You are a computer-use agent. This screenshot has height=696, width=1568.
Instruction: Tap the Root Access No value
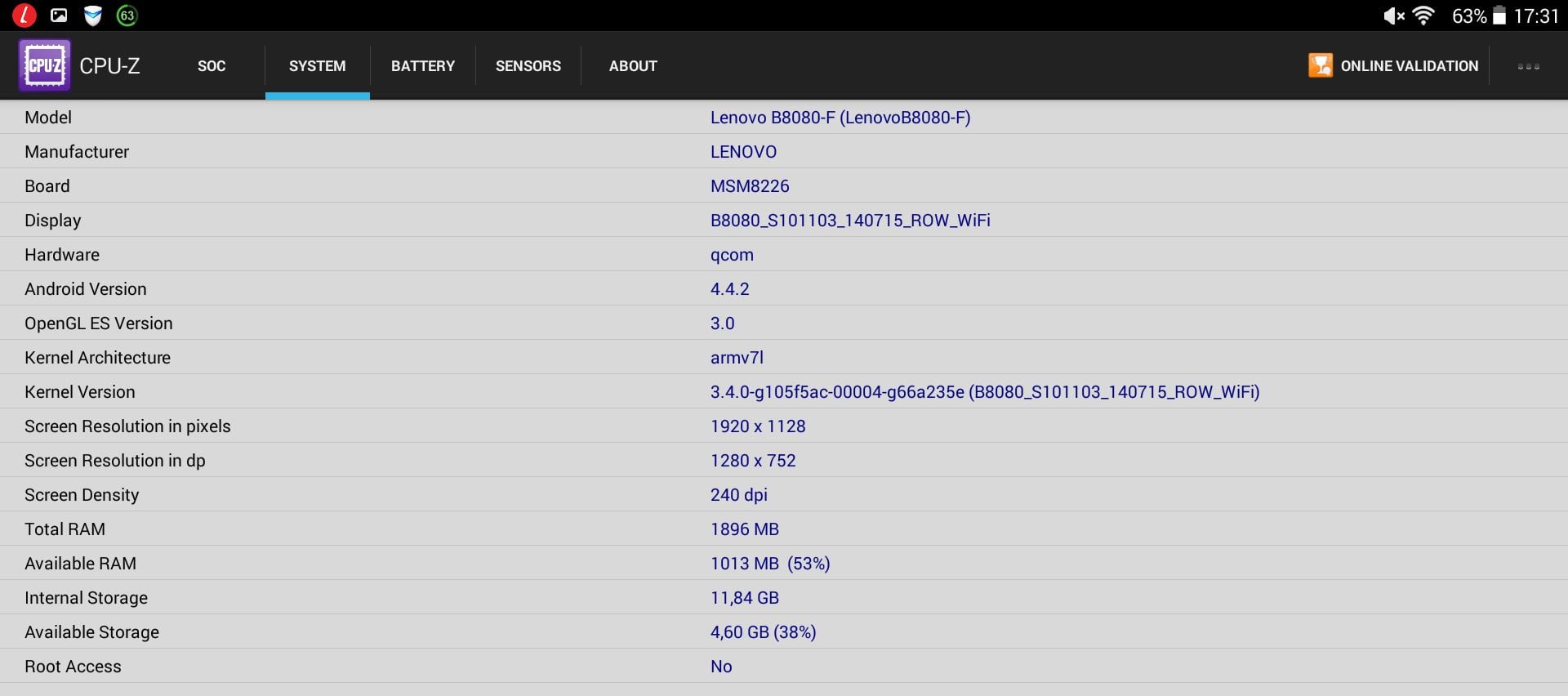[x=721, y=666]
